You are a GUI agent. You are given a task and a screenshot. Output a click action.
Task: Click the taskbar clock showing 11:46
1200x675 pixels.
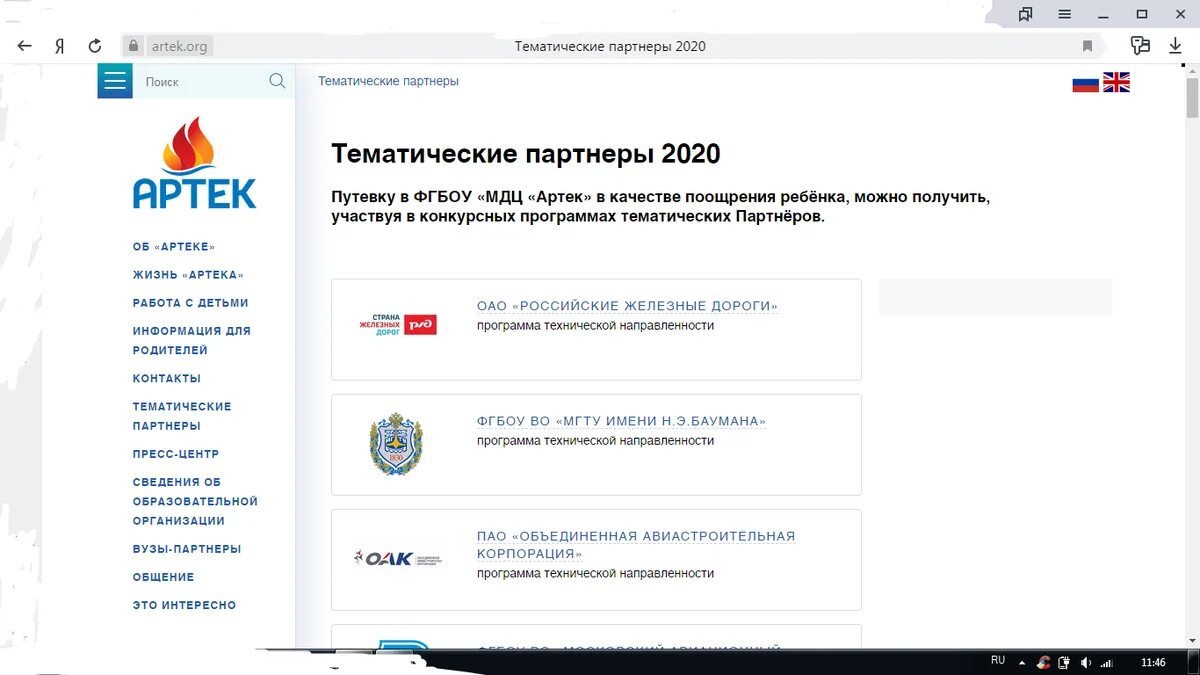pyautogui.click(x=1153, y=662)
